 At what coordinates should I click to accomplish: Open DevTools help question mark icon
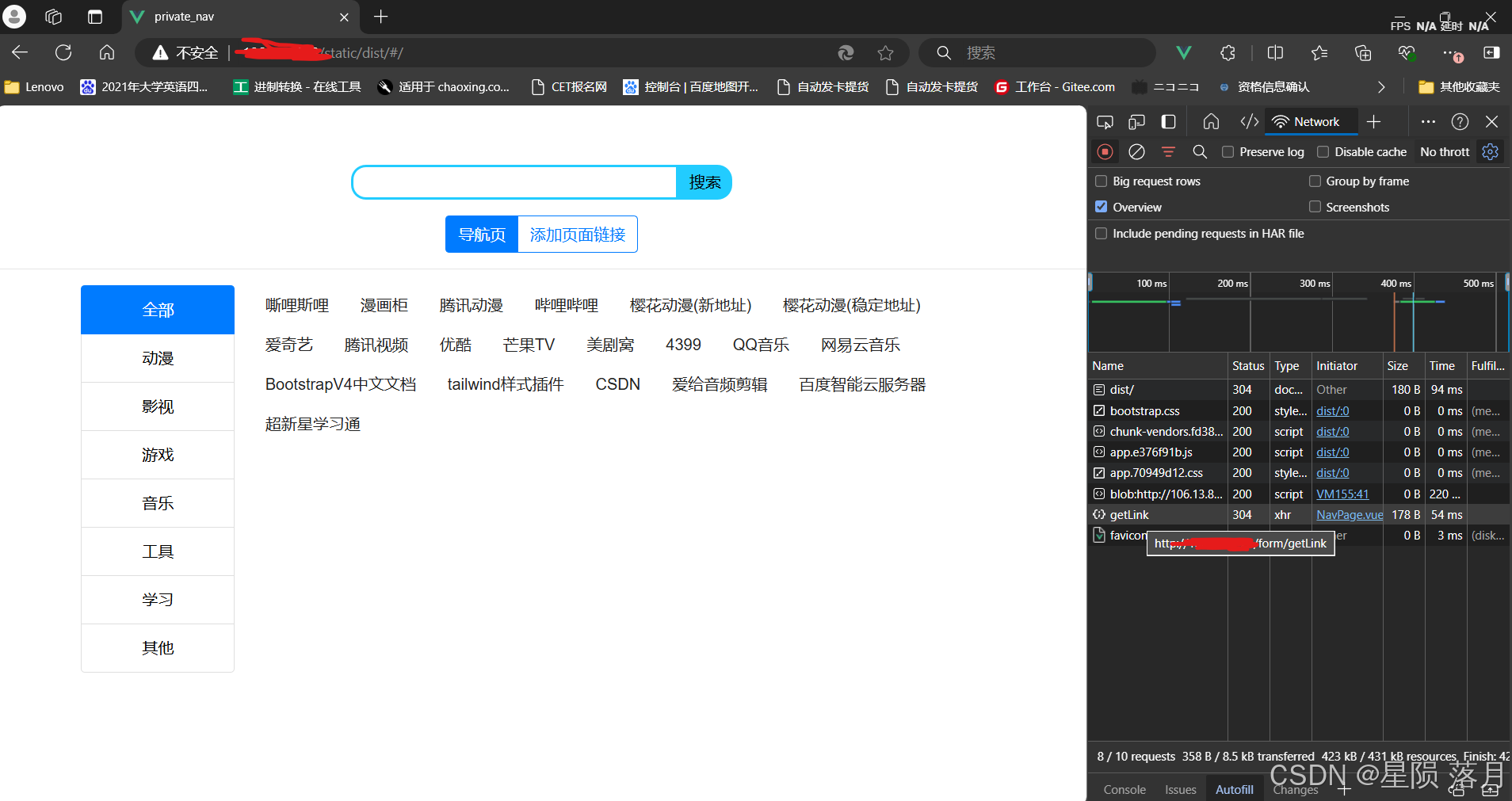pos(1460,122)
